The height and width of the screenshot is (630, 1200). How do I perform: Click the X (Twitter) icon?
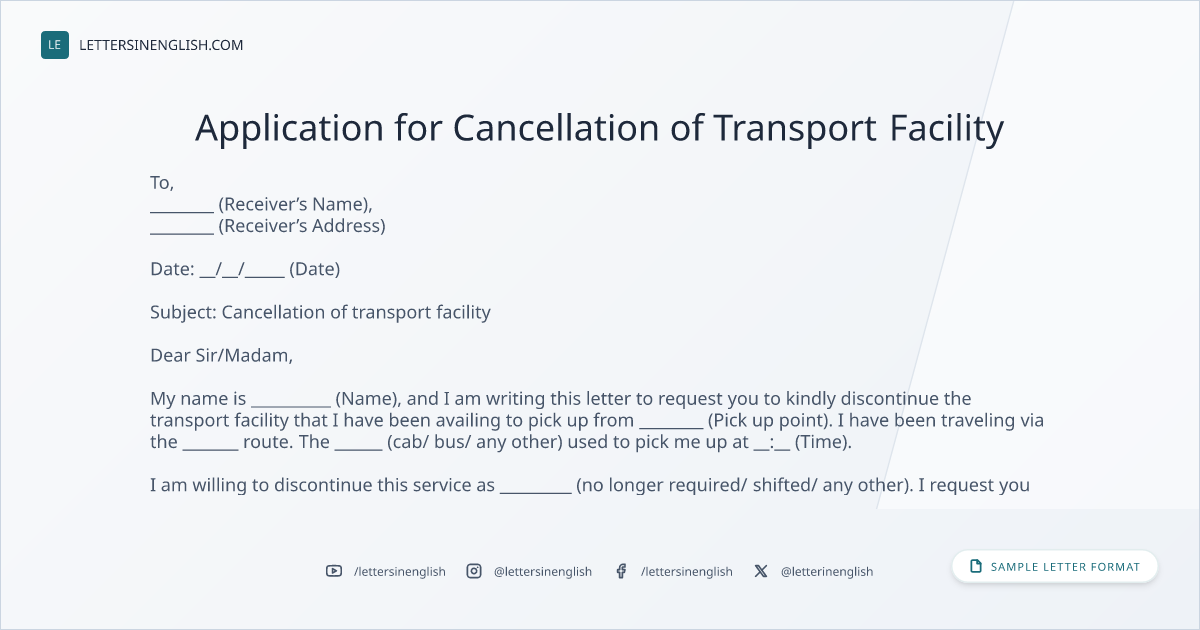tap(761, 571)
